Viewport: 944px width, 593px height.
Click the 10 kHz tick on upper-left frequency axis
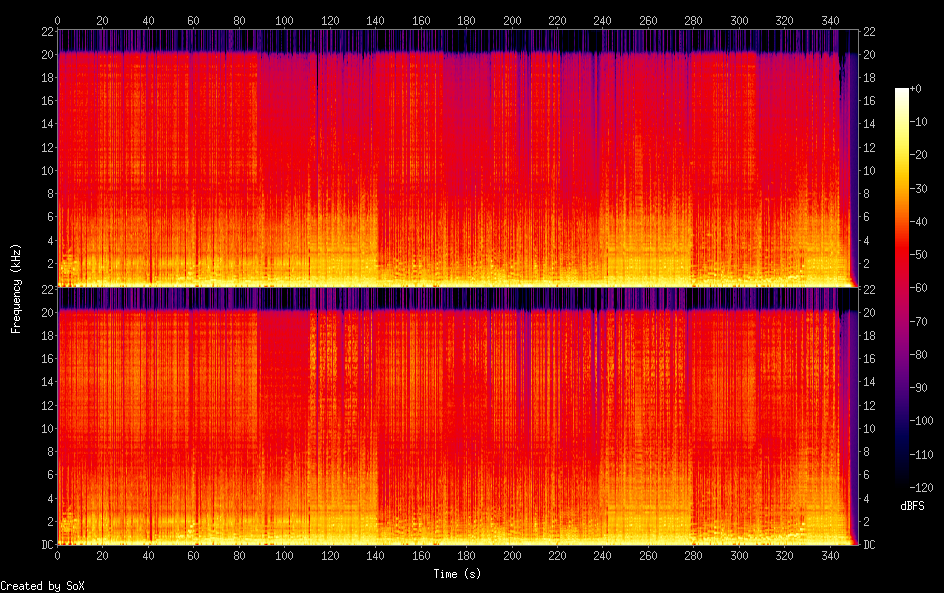(45, 170)
